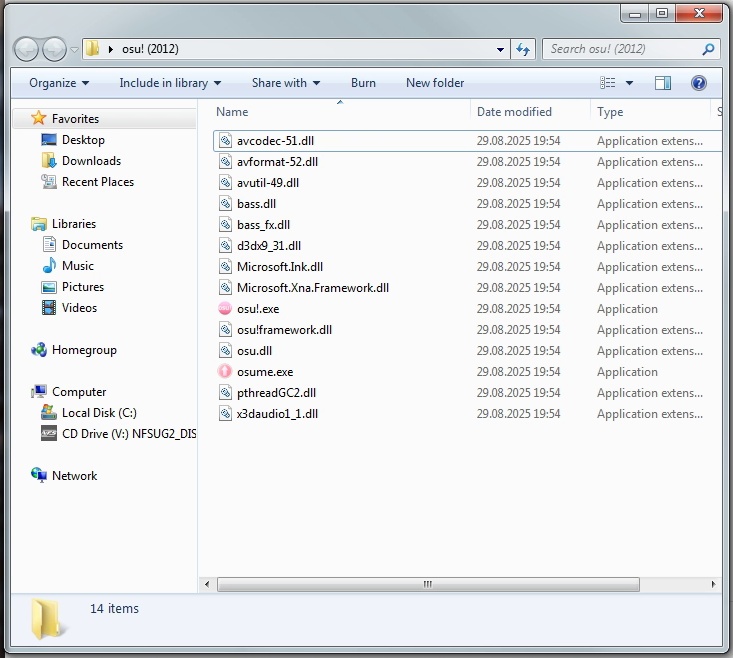This screenshot has height=658, width=733.
Task: Select the avformat-52.dll file name
Action: pyautogui.click(x=277, y=162)
